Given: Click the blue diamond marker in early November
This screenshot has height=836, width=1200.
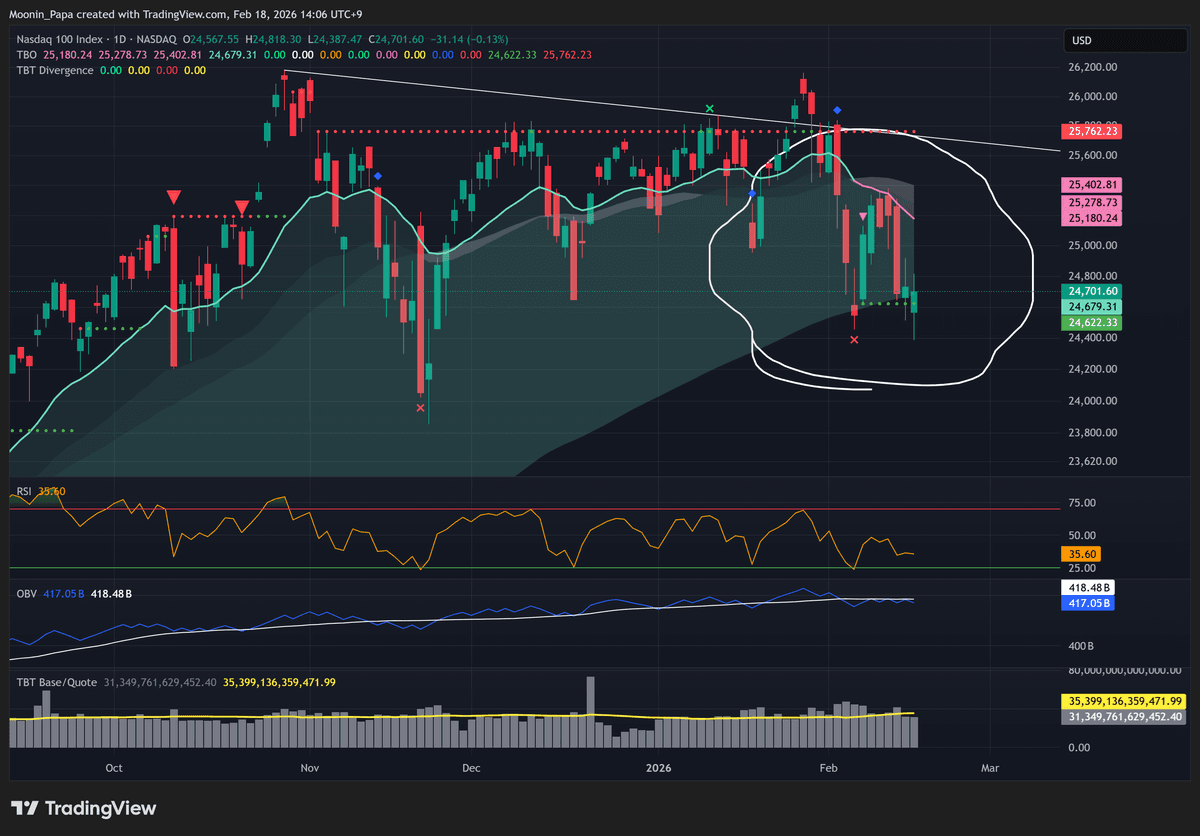Looking at the screenshot, I should [378, 176].
